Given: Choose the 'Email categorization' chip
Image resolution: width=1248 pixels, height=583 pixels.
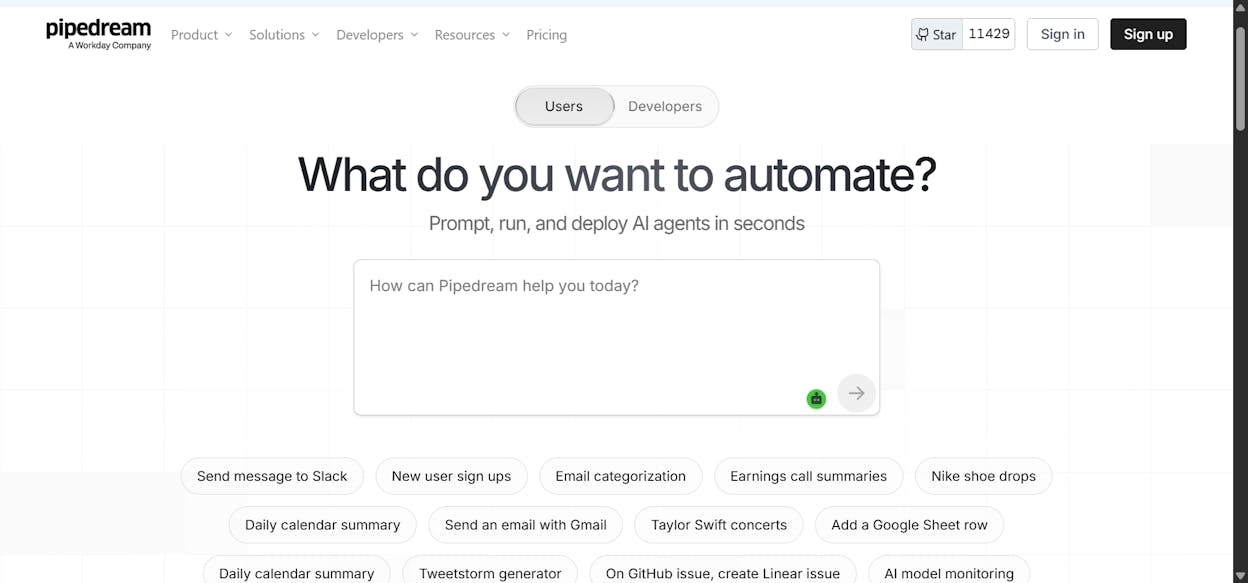Looking at the screenshot, I should point(620,476).
